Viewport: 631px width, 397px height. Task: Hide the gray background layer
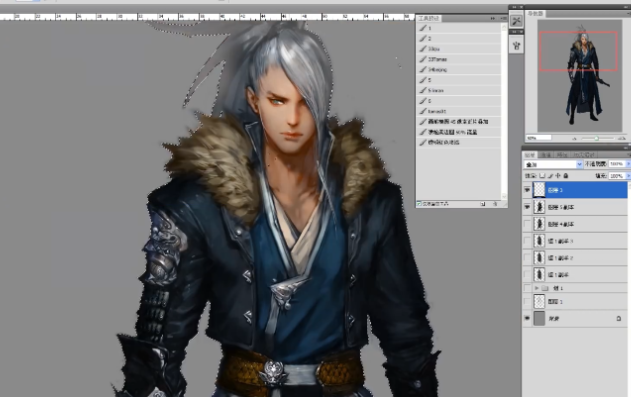(x=527, y=318)
